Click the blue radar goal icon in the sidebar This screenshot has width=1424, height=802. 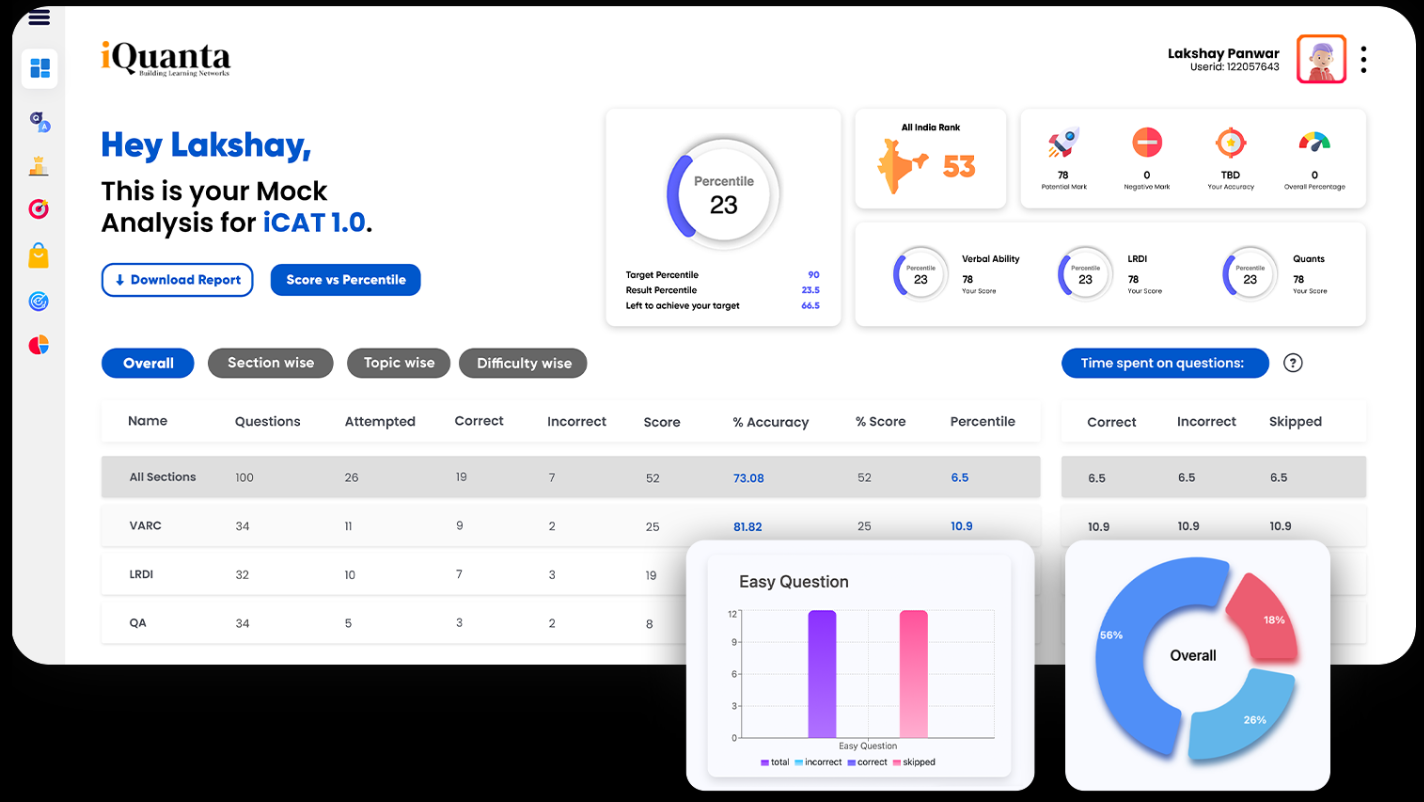[39, 301]
